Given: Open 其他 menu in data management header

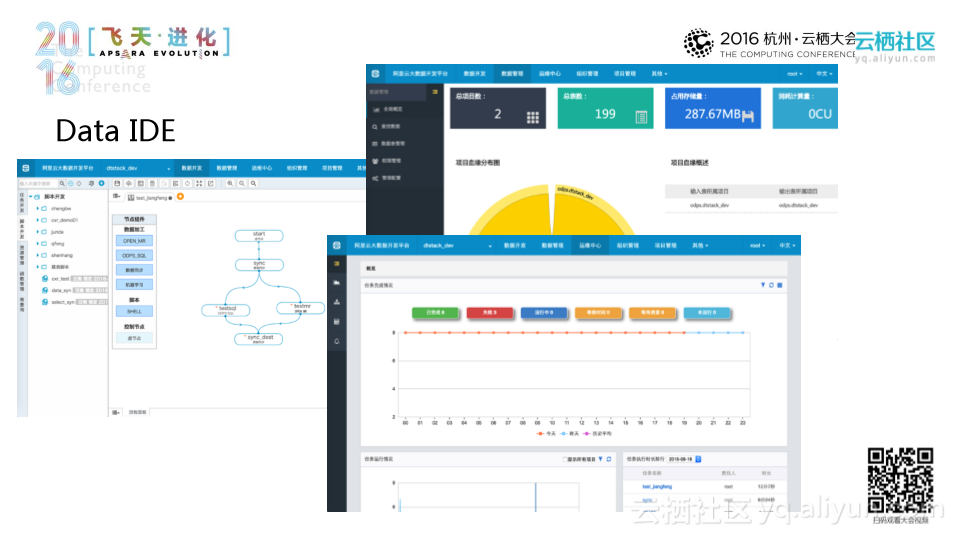Looking at the screenshot, I should coord(659,74).
